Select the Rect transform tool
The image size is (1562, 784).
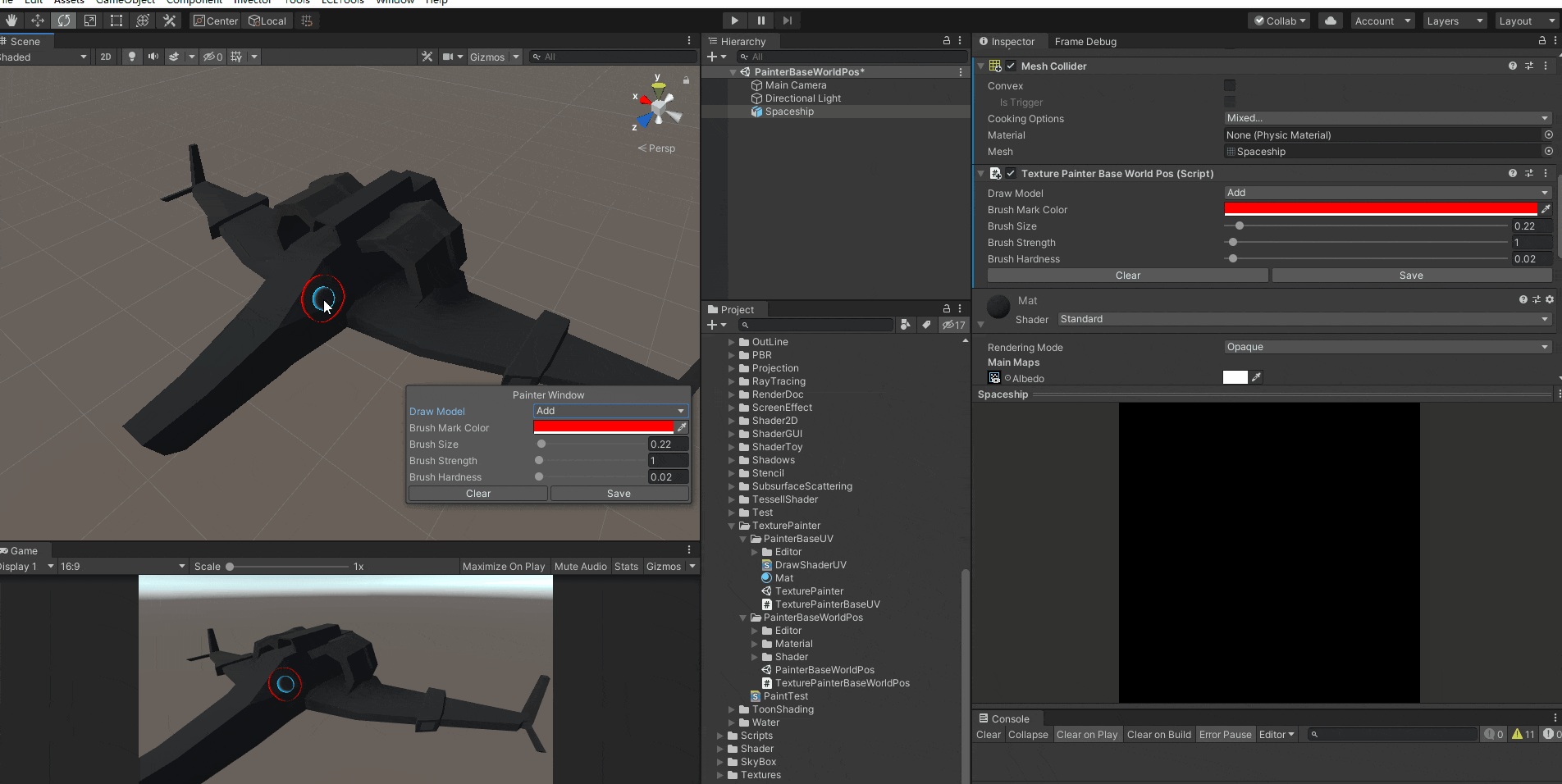(116, 21)
